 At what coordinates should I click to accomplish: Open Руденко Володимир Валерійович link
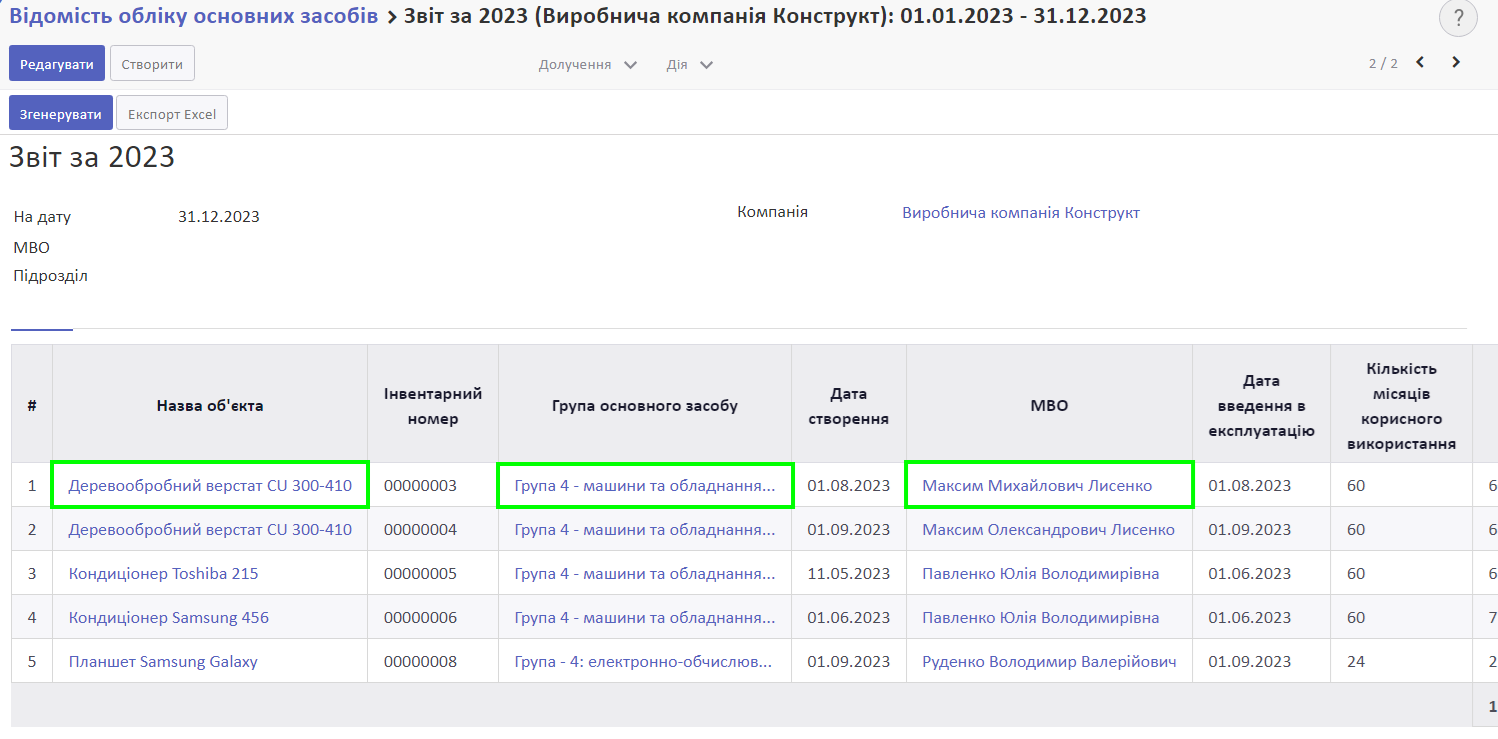[1049, 662]
